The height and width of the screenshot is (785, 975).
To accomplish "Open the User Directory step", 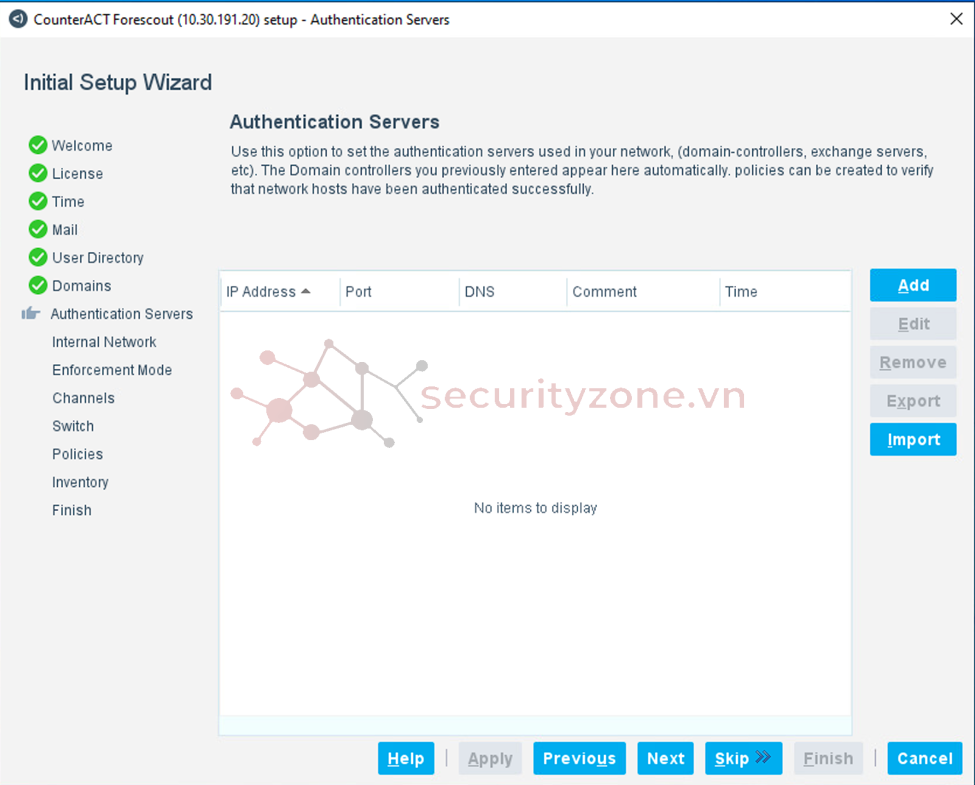I will [x=98, y=258].
